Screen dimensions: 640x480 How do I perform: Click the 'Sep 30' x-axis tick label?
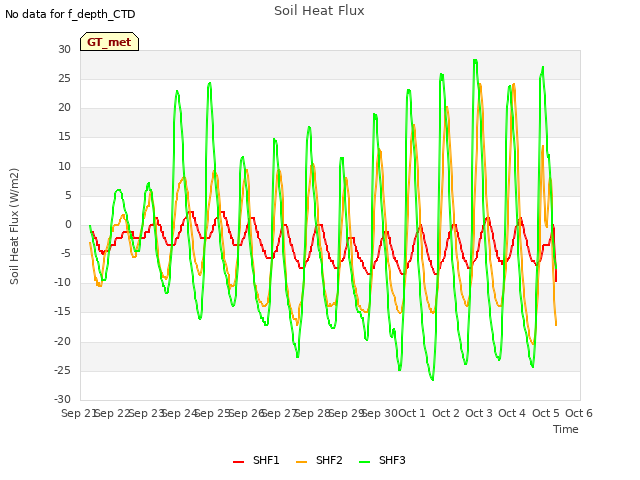pos(380,413)
